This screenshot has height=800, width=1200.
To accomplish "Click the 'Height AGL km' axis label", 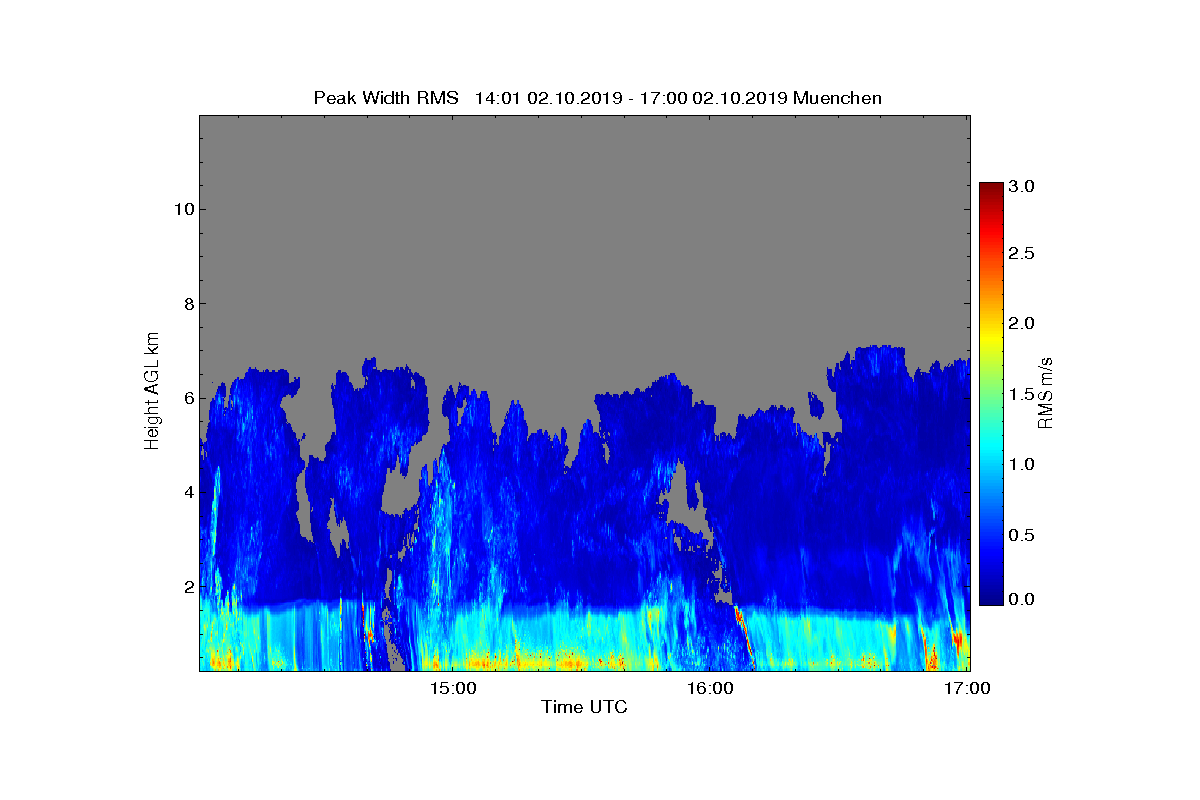I will (x=152, y=392).
